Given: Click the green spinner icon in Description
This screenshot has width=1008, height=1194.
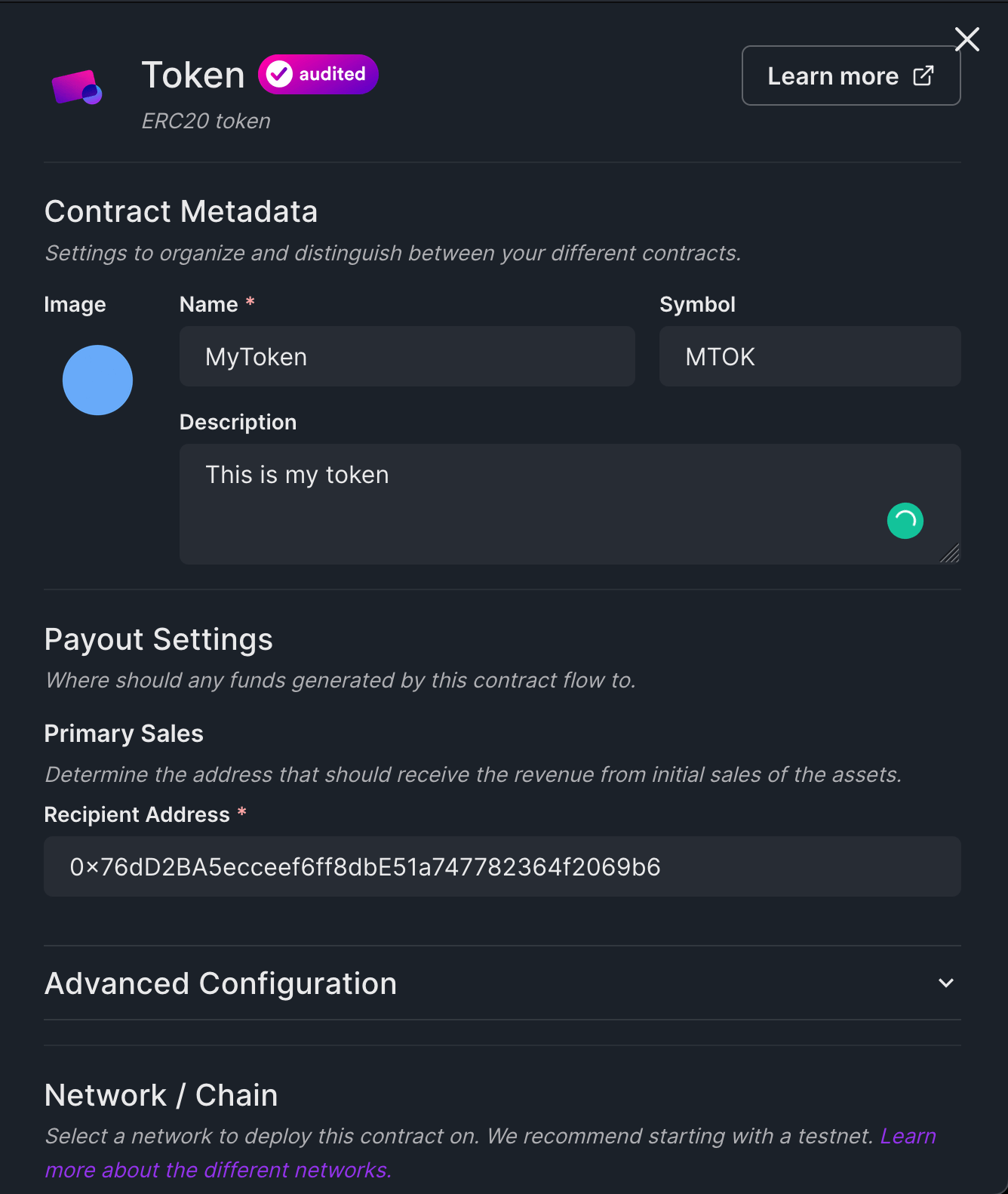Looking at the screenshot, I should (x=905, y=521).
